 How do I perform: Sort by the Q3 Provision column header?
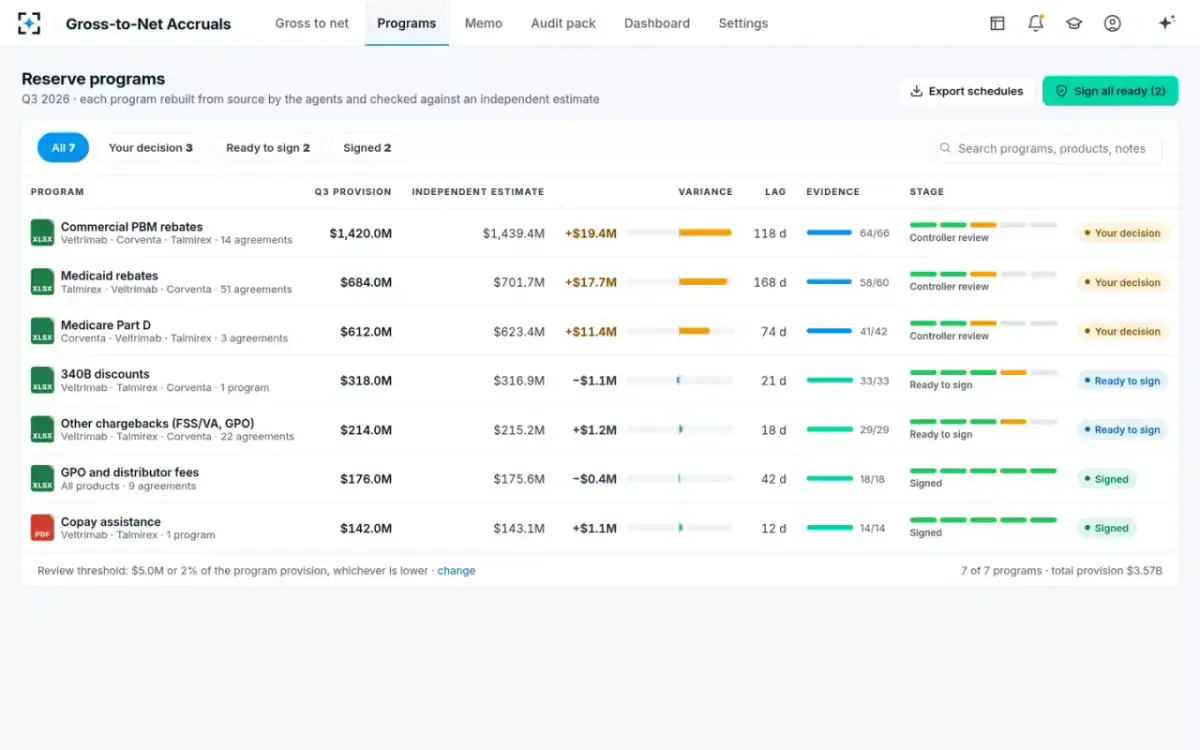pos(353,192)
